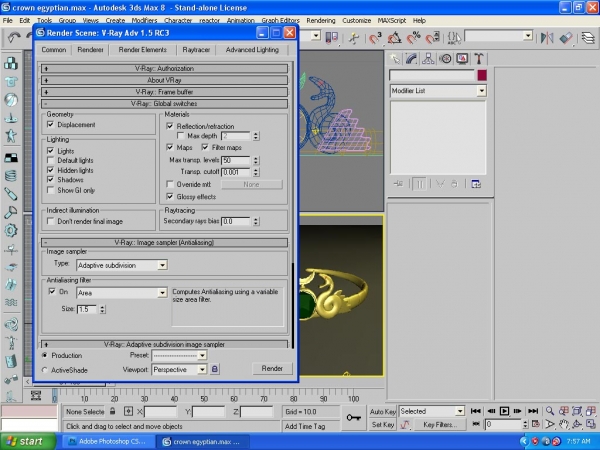The height and width of the screenshot is (450, 600).
Task: Open the Preset dropdown
Action: click(202, 355)
